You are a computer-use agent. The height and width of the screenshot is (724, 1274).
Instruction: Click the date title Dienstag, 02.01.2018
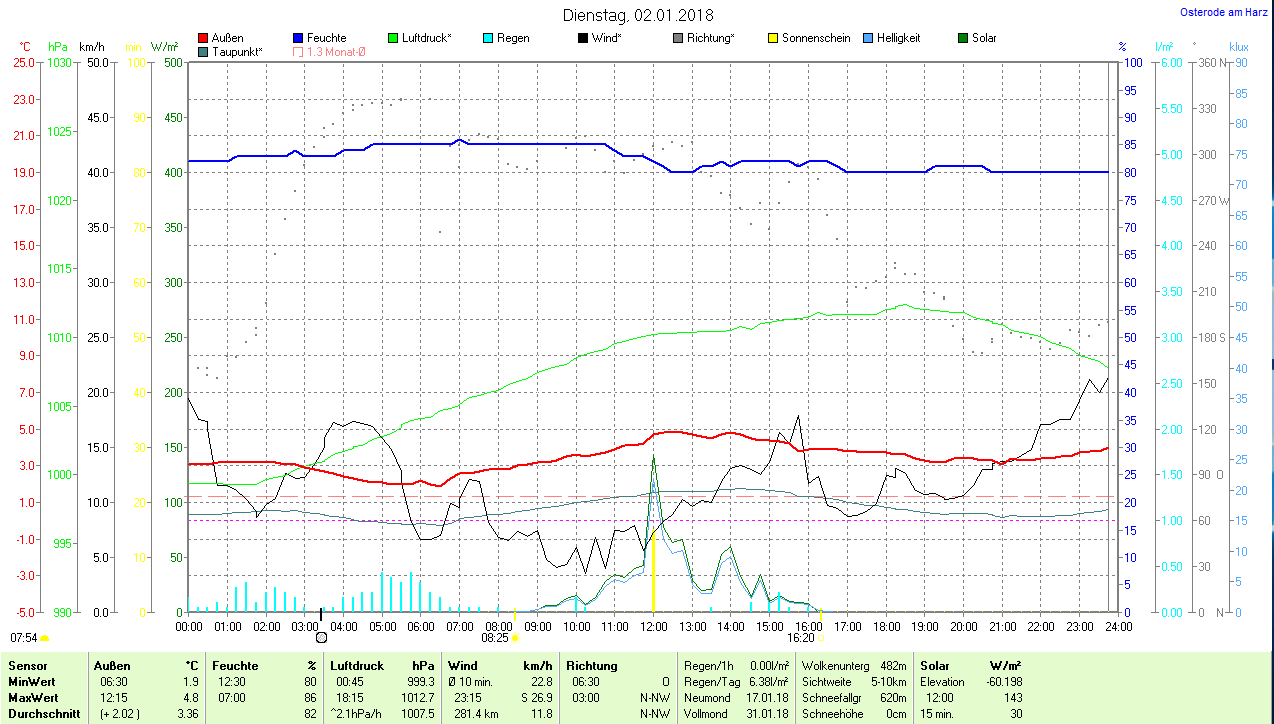638,15
